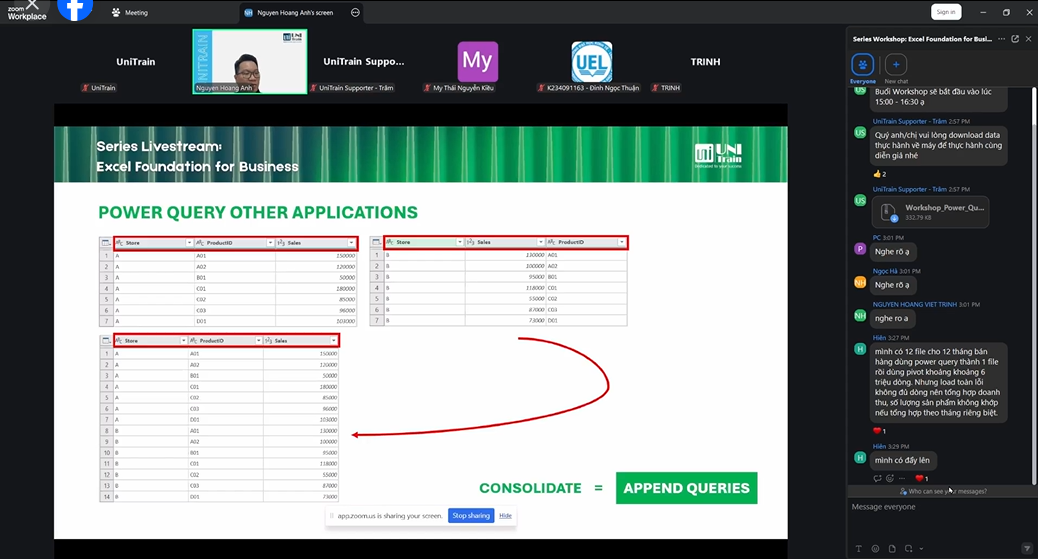Viewport: 1038px width, 559px height.
Task: Hide the screen sharing notification
Action: pyautogui.click(x=505, y=515)
